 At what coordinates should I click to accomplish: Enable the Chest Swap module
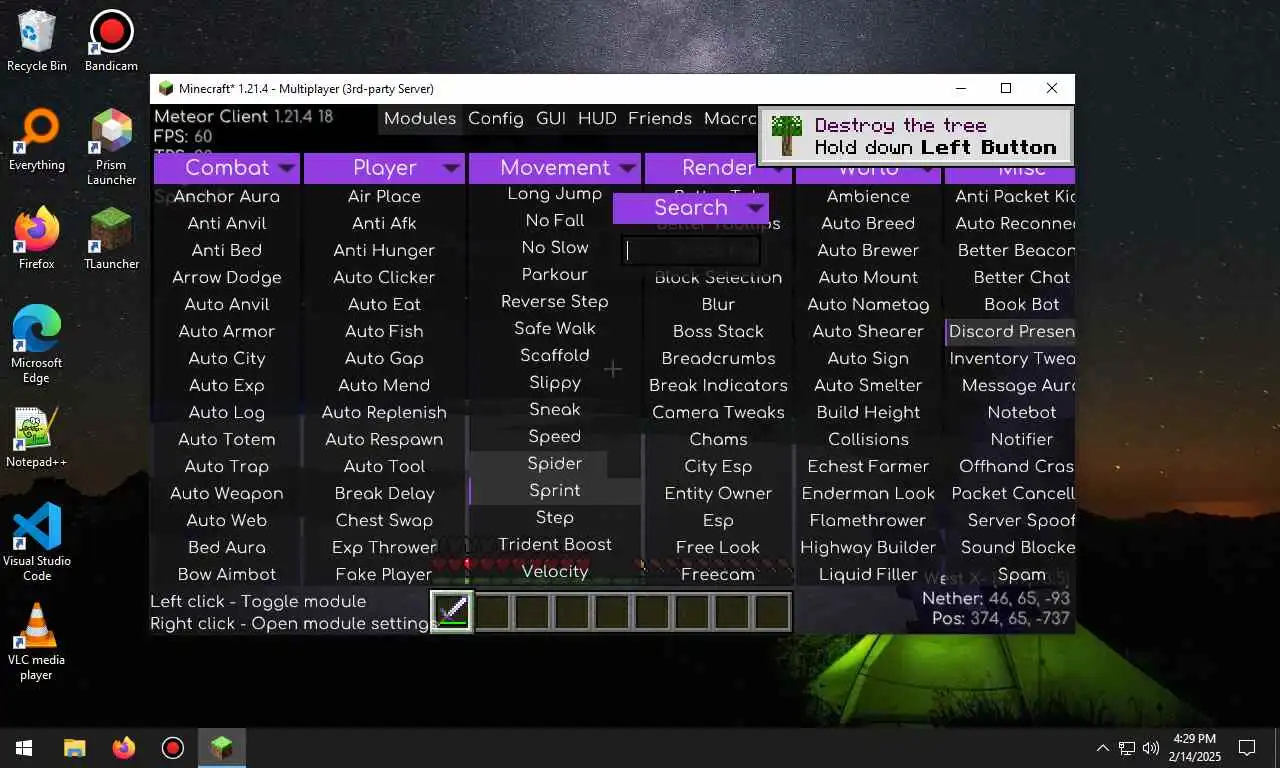(384, 521)
